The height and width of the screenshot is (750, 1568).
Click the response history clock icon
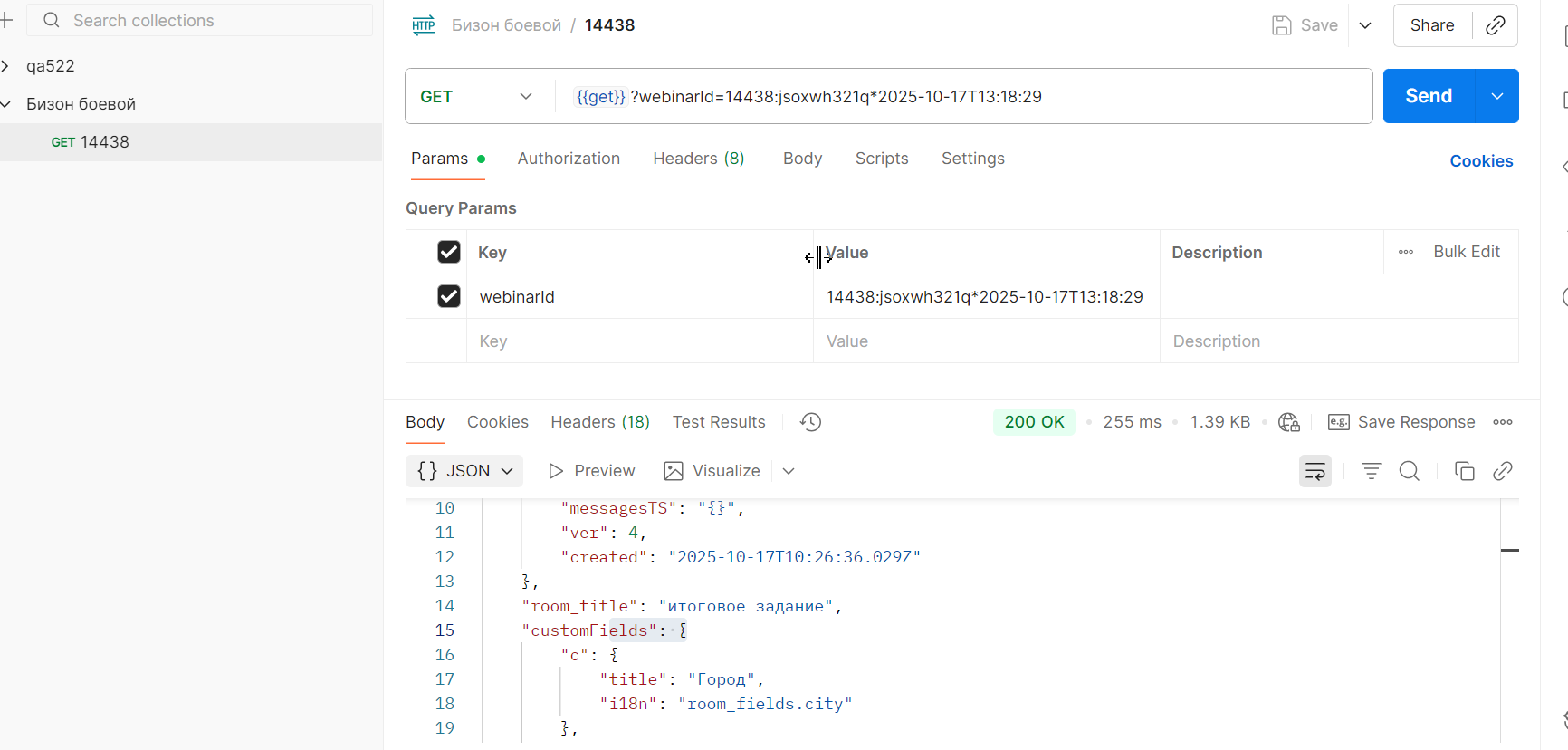click(810, 422)
